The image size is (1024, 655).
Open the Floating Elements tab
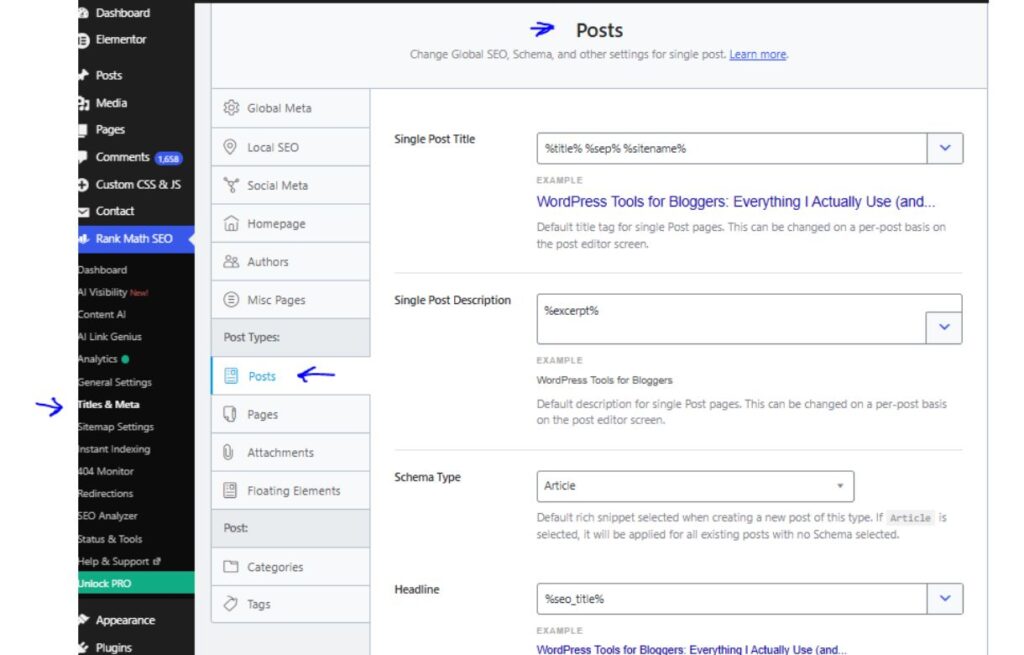coord(291,490)
